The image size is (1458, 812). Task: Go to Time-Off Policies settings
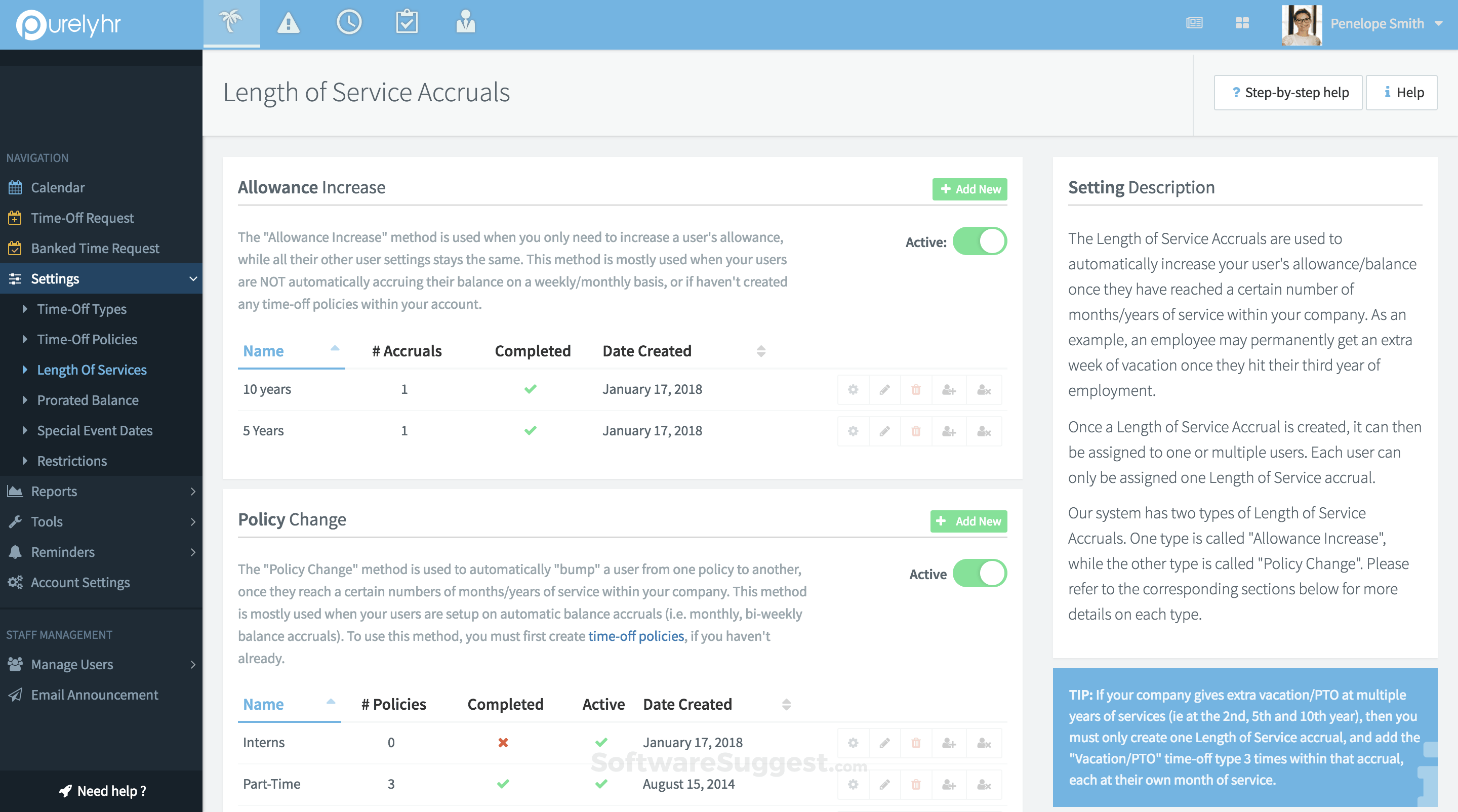coord(87,339)
